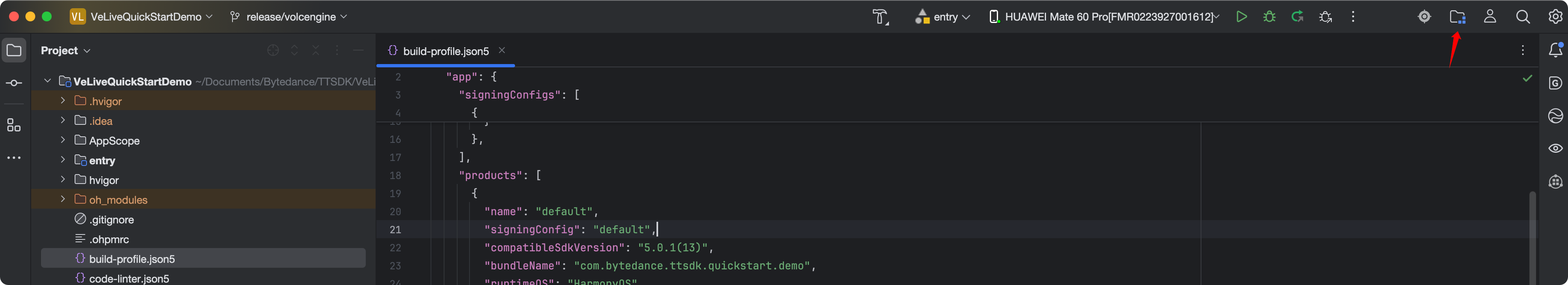The height and width of the screenshot is (285, 1568).
Task: Open the .gitignore file
Action: pyautogui.click(x=111, y=219)
